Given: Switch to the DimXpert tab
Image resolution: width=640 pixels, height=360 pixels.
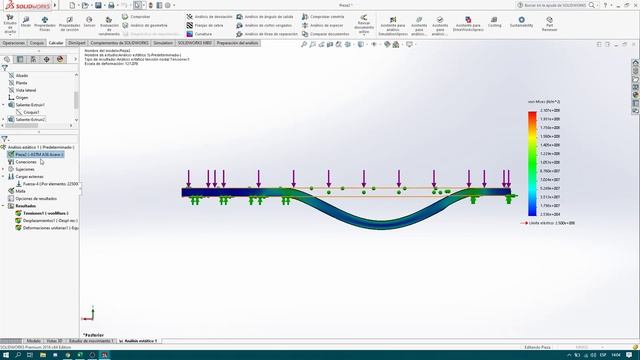Looking at the screenshot, I should click(x=77, y=43).
